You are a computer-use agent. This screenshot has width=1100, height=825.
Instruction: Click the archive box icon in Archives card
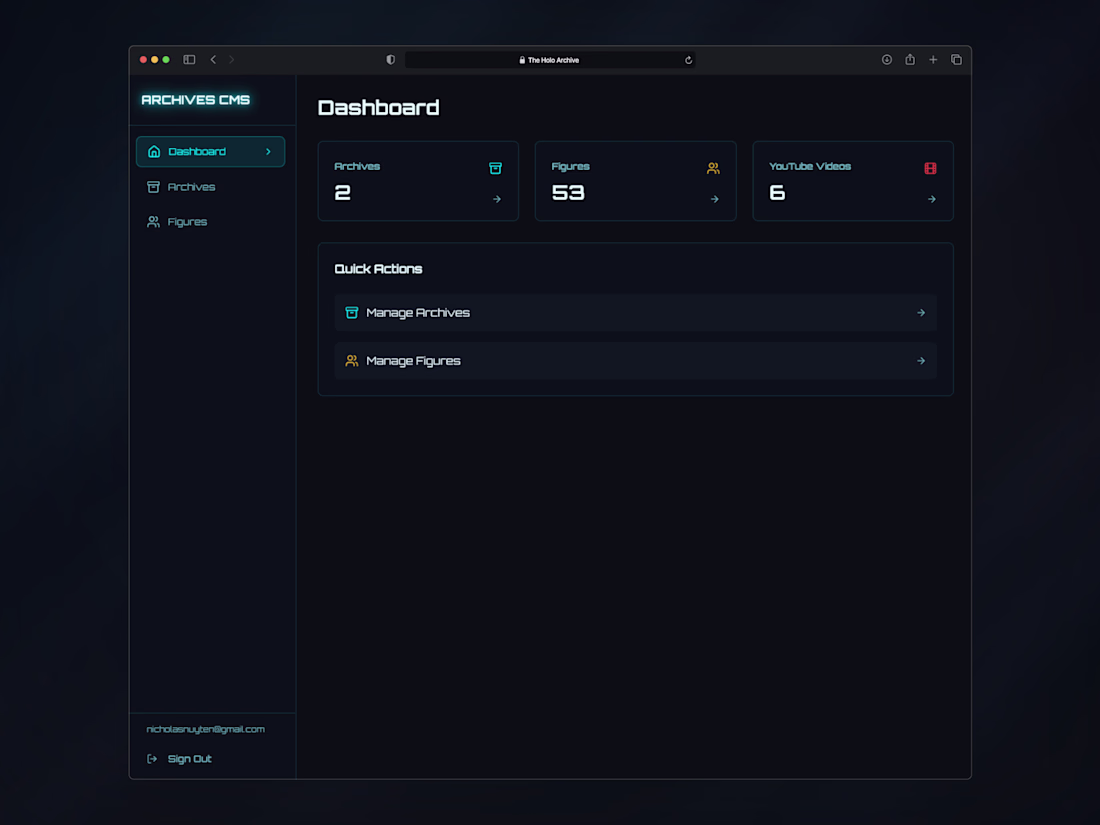(495, 168)
